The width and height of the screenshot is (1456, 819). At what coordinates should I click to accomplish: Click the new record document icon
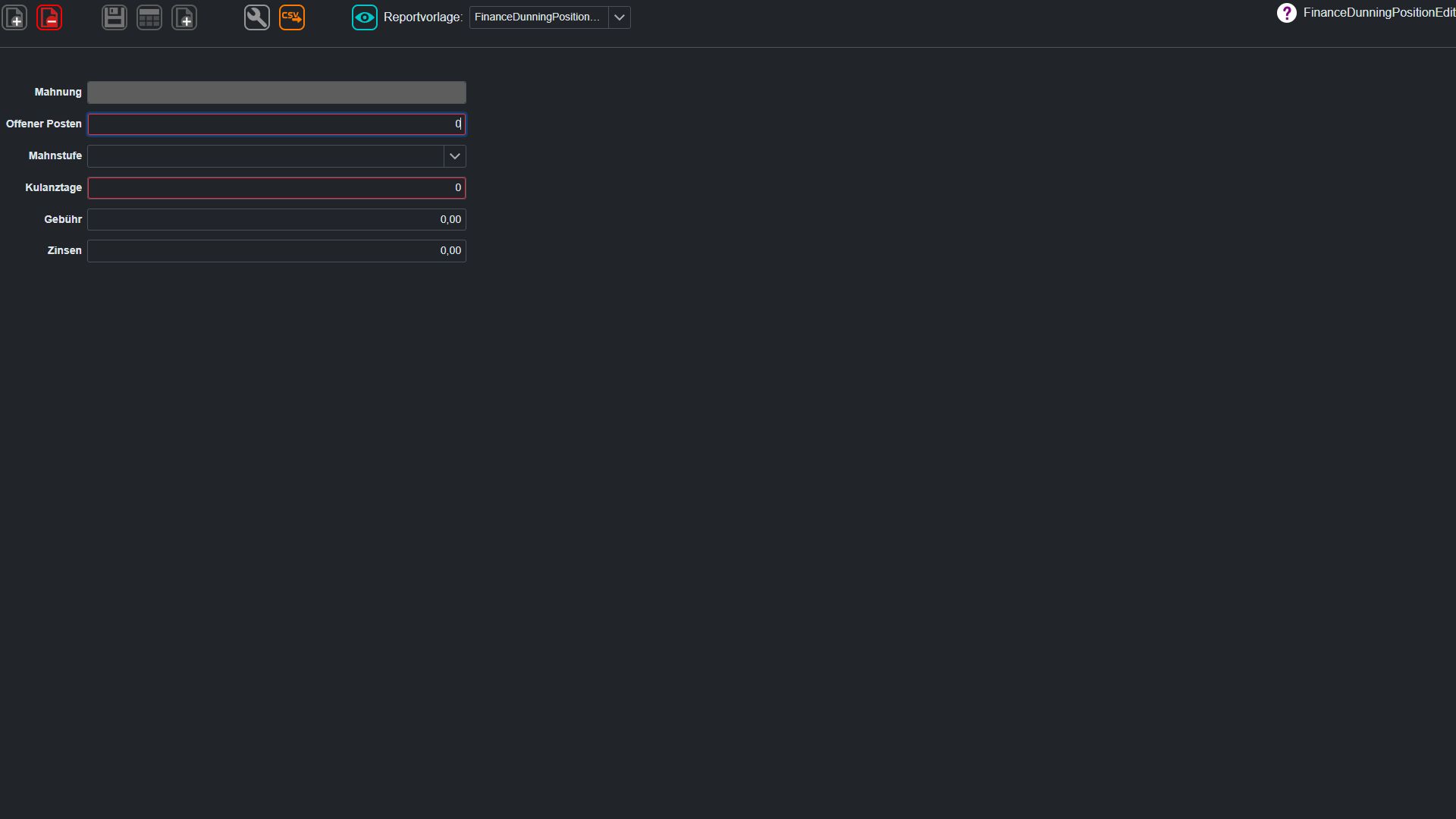point(14,17)
